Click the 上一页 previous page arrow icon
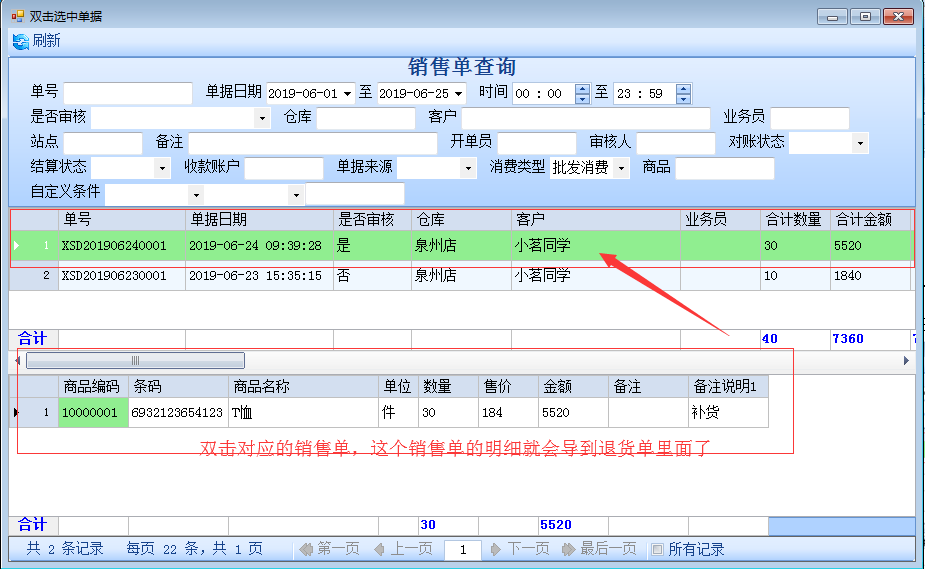925x569 pixels. [x=379, y=550]
